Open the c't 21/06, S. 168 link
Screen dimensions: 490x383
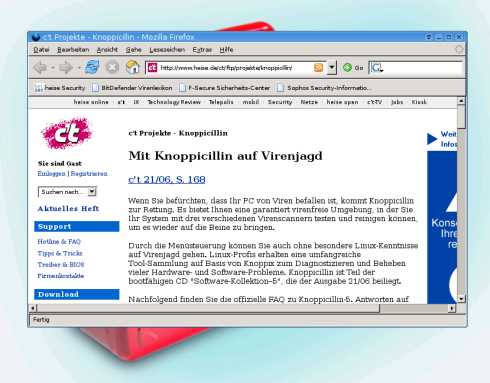167,179
